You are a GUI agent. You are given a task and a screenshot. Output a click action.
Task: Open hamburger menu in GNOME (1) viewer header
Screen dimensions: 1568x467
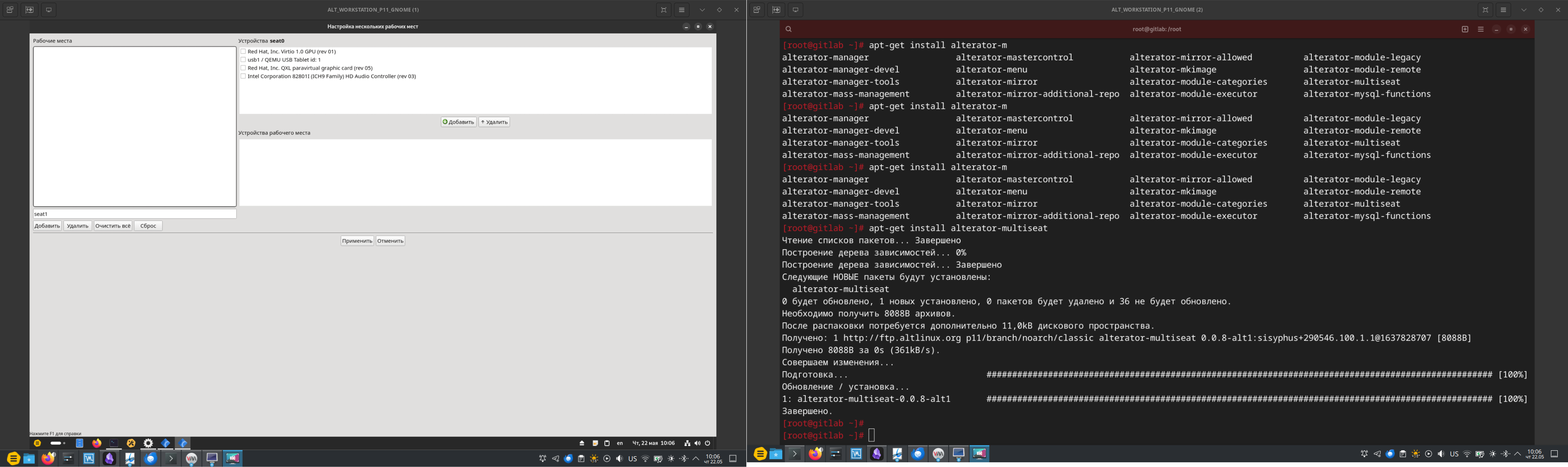pyautogui.click(x=682, y=10)
